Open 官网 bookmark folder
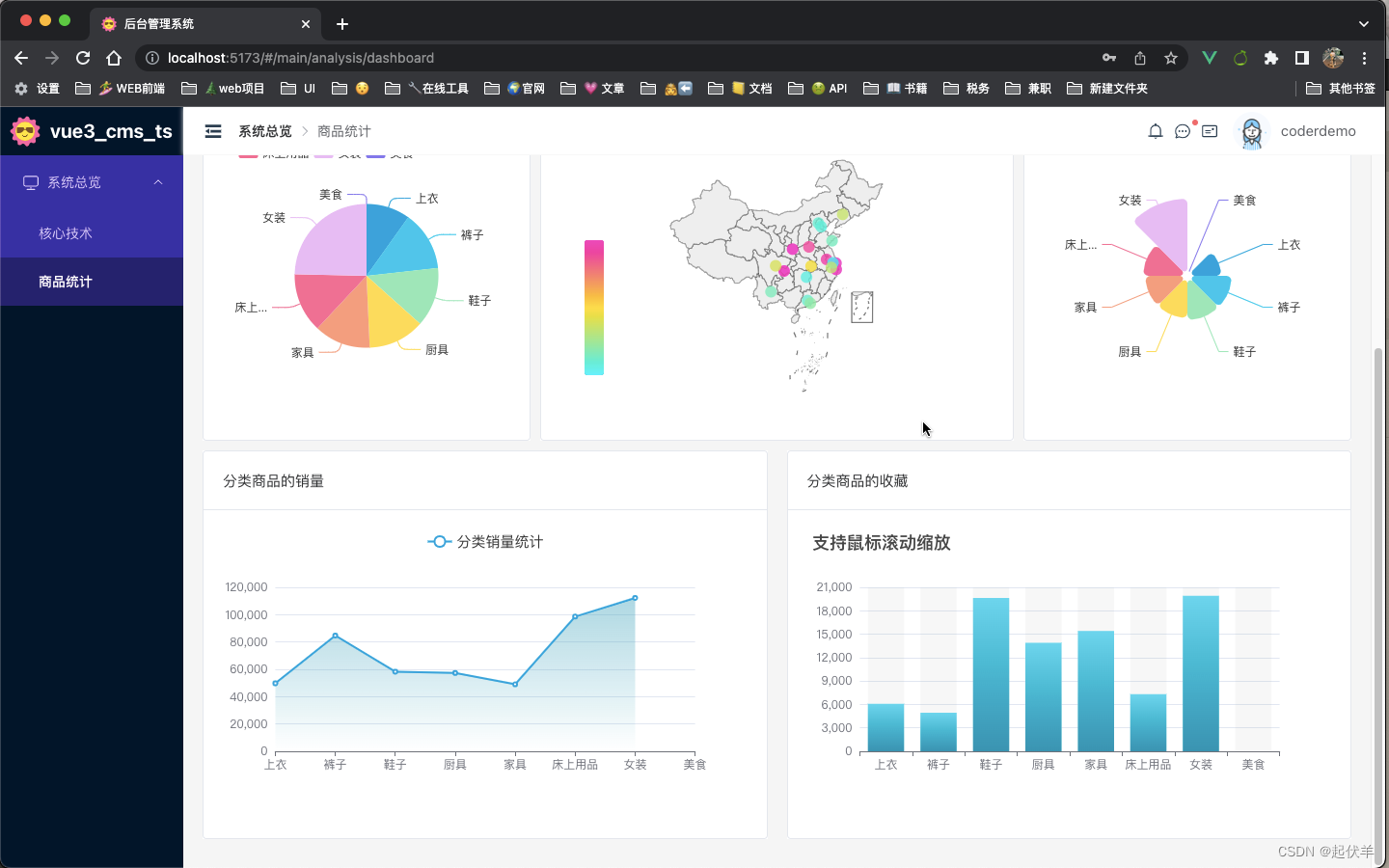1389x868 pixels. [x=515, y=88]
